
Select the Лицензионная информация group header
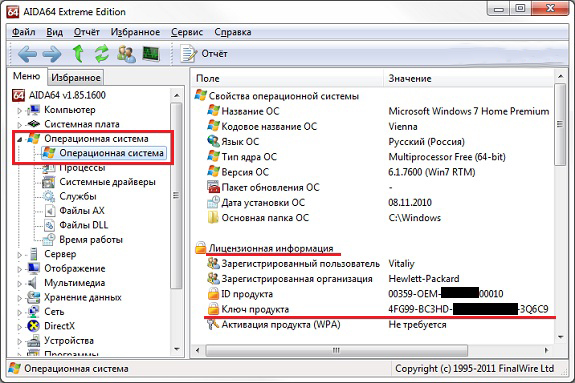[264, 248]
